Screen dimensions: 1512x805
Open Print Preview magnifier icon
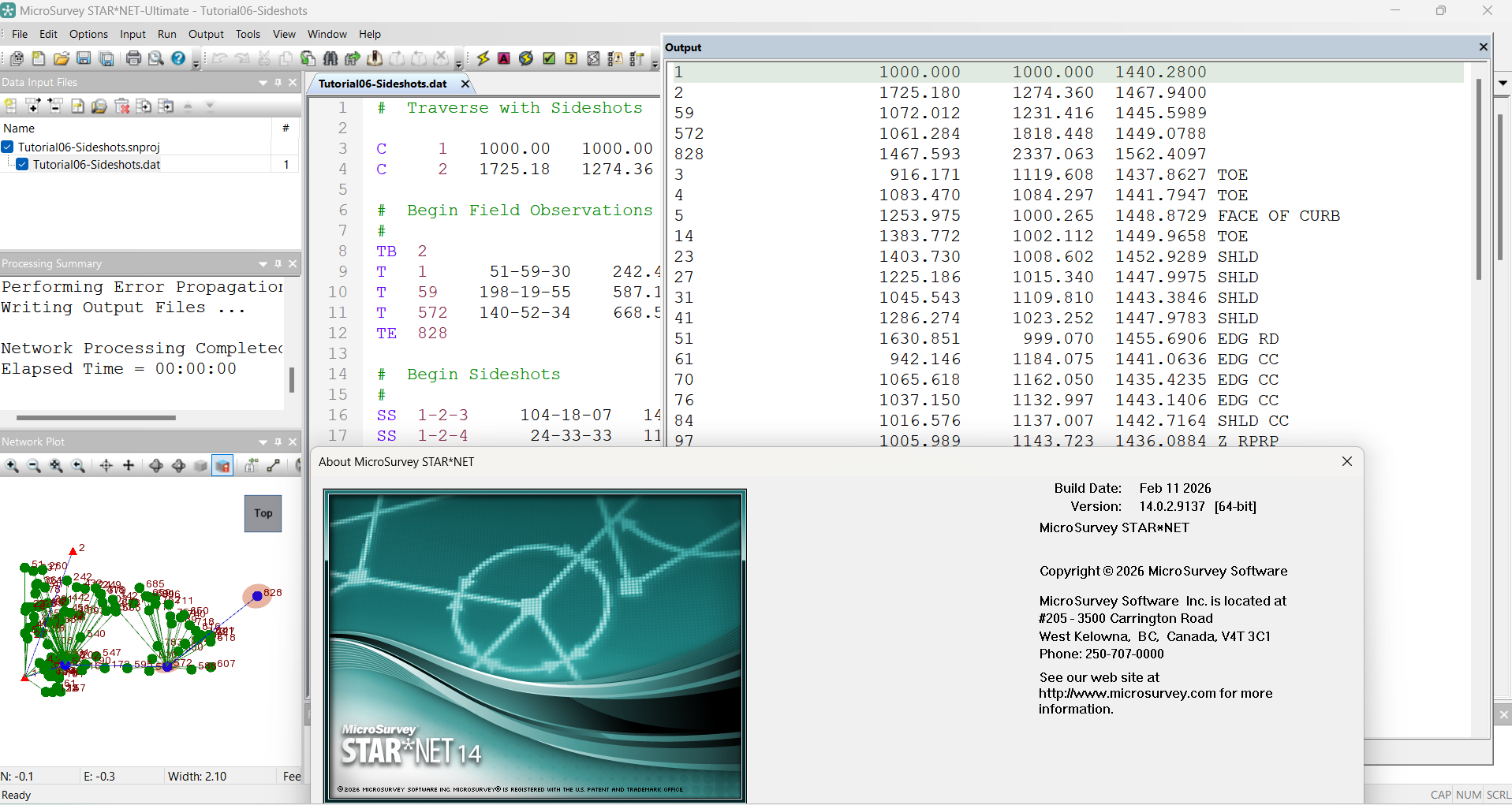click(x=155, y=58)
